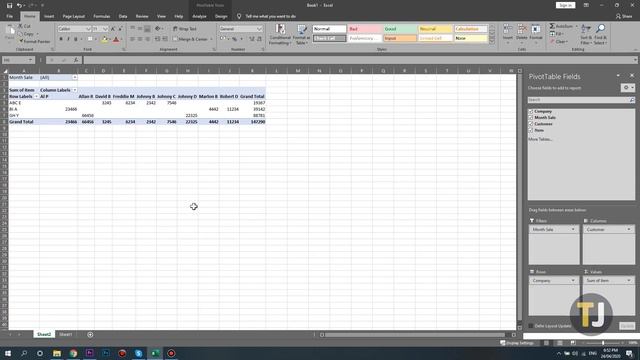Select the Design ribbon tab
This screenshot has width=640, height=360.
(x=221, y=16)
